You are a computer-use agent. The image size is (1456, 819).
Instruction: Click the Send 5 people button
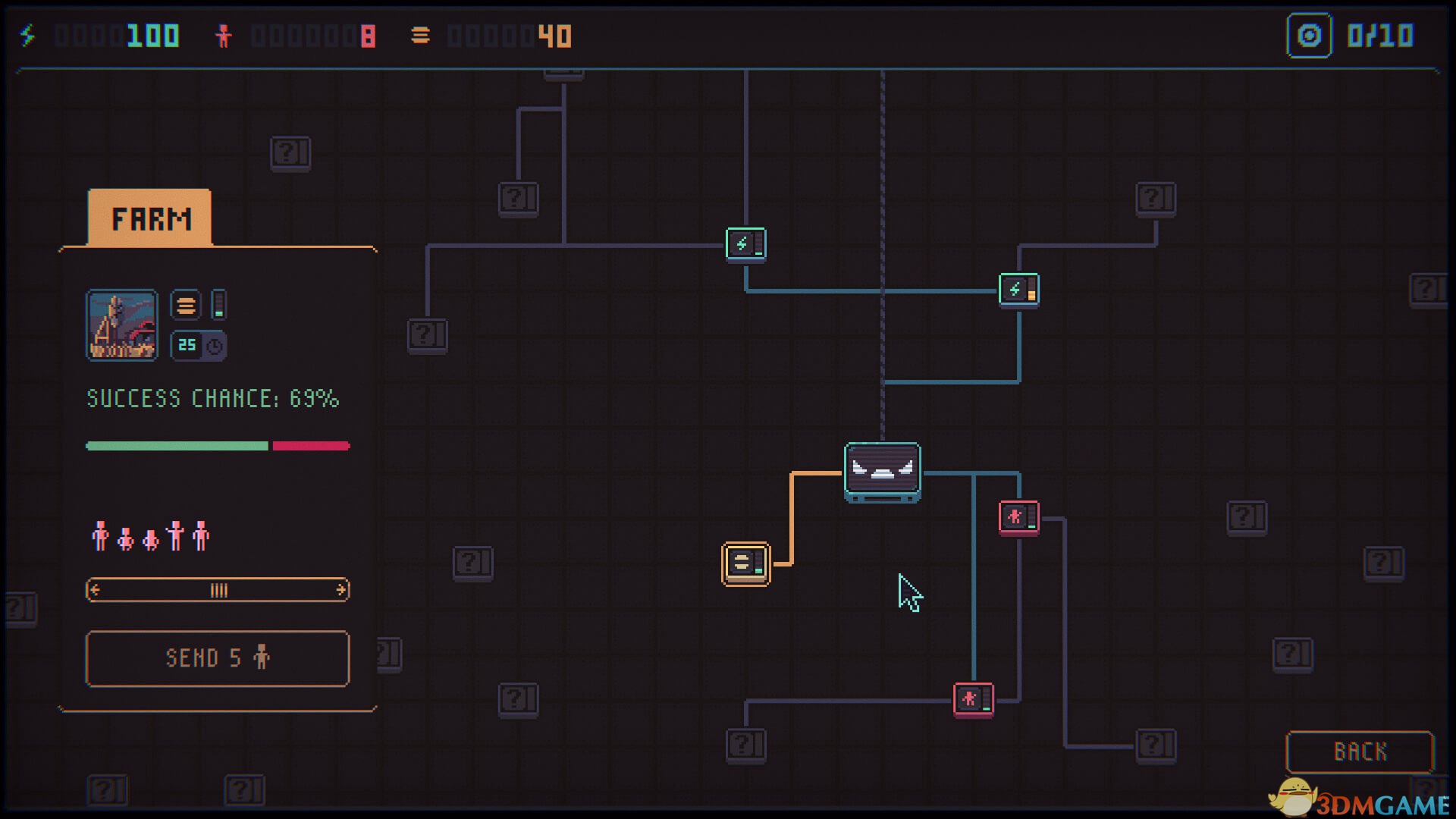tap(218, 658)
